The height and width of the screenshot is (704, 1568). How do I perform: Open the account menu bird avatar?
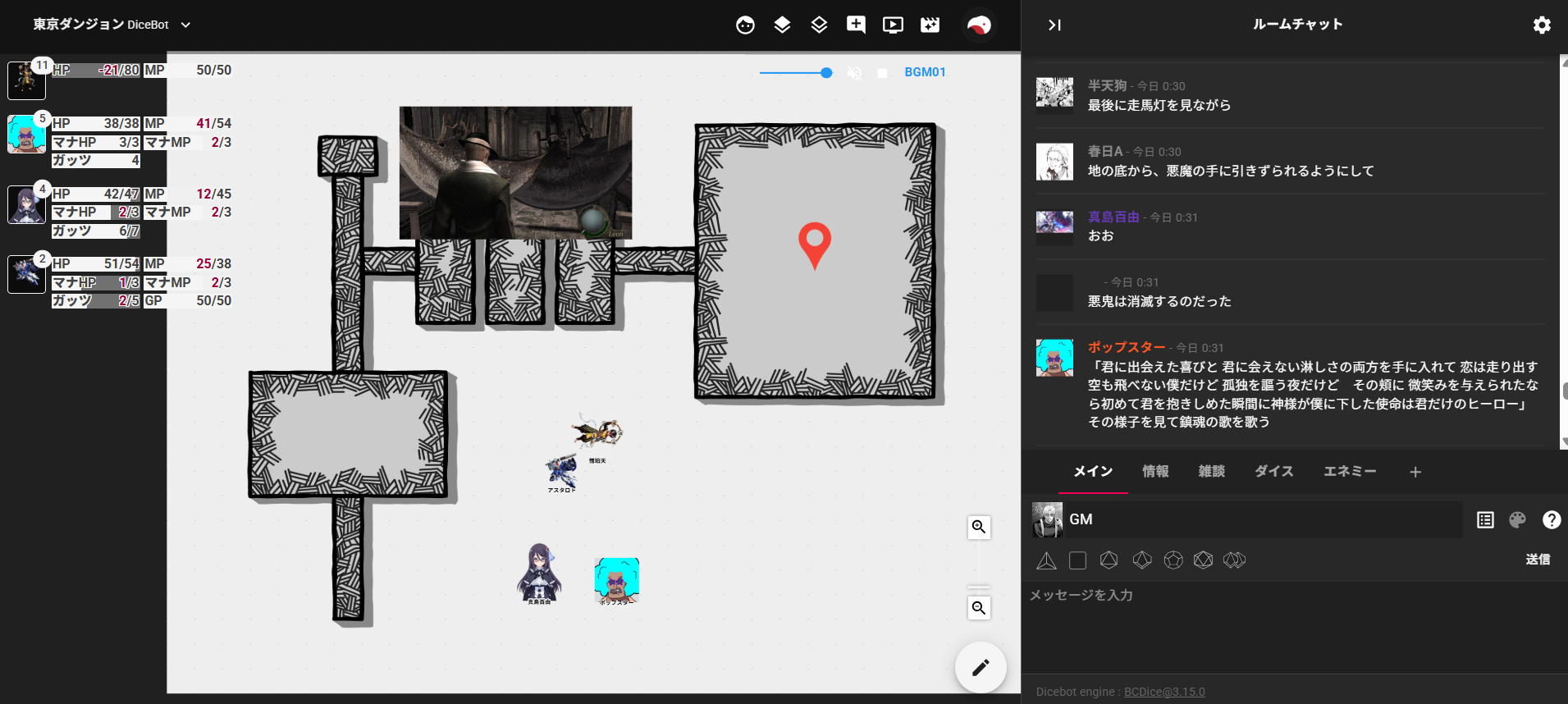979,25
